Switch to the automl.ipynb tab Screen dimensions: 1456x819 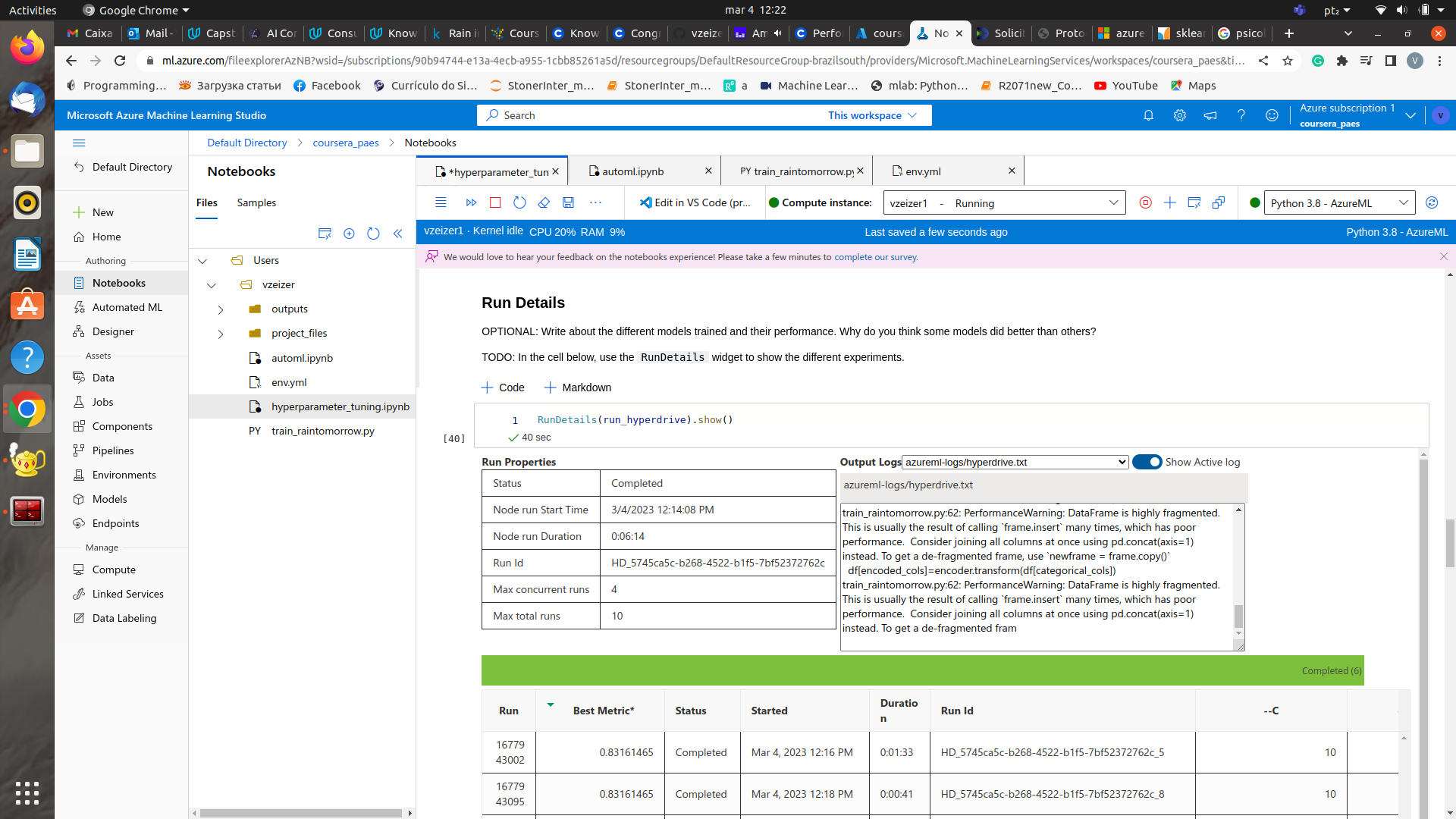[633, 171]
